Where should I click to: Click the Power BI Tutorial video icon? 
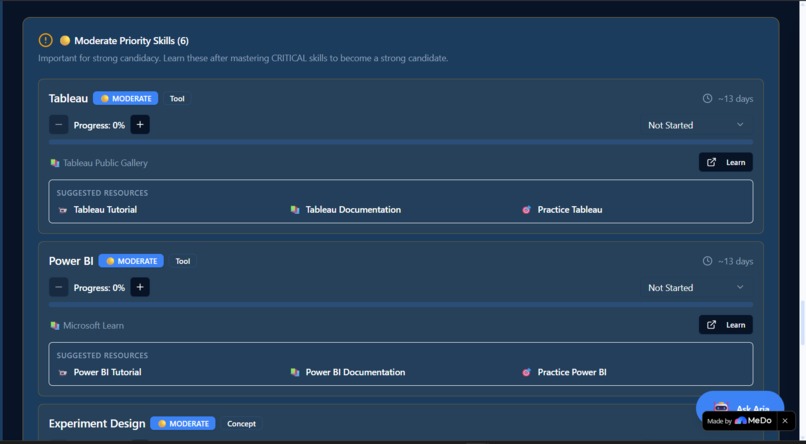tap(63, 372)
